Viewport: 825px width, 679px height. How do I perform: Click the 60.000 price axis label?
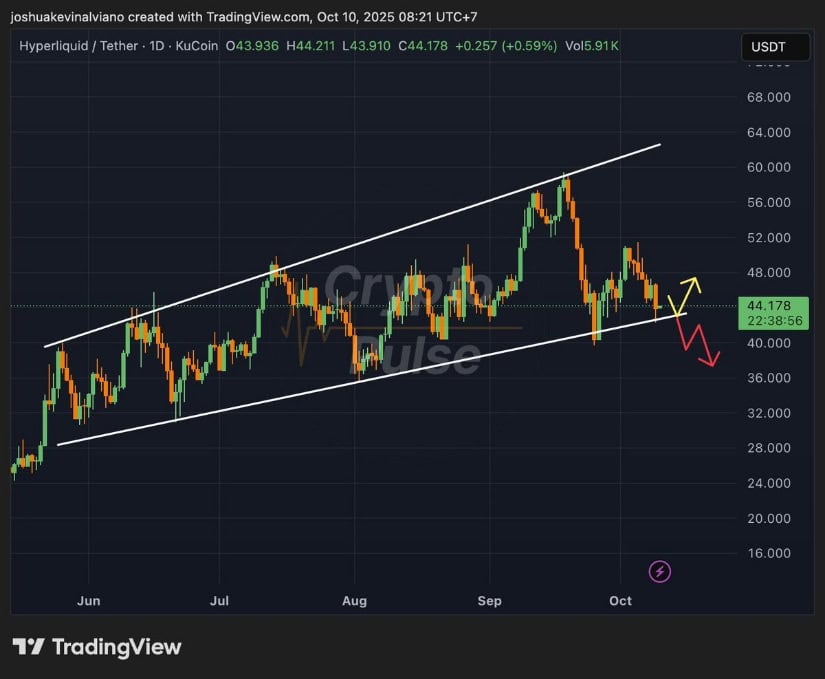click(x=767, y=167)
